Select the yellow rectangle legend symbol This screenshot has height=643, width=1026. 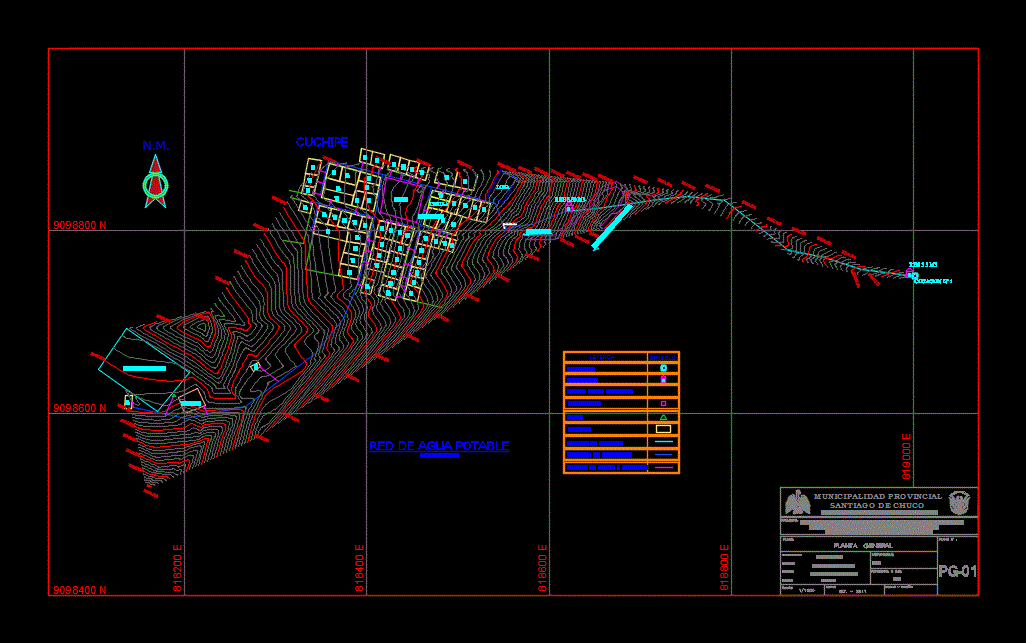[x=663, y=429]
